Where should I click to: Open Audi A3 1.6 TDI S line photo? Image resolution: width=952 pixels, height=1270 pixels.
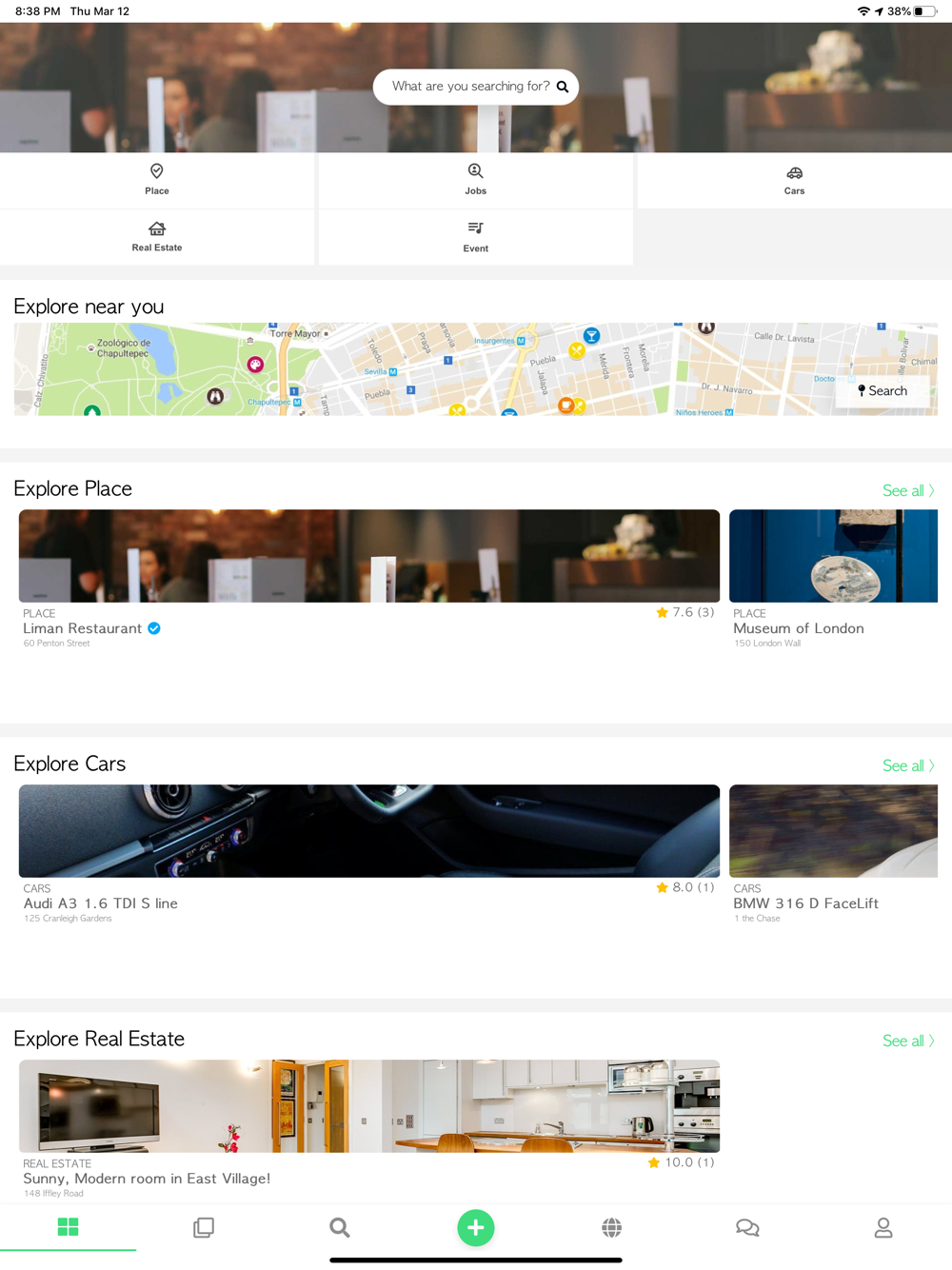click(369, 831)
